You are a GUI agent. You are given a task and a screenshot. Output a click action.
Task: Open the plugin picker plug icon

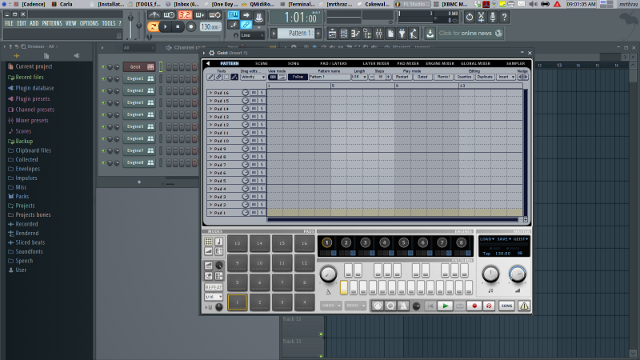pyautogui.click(x=402, y=33)
